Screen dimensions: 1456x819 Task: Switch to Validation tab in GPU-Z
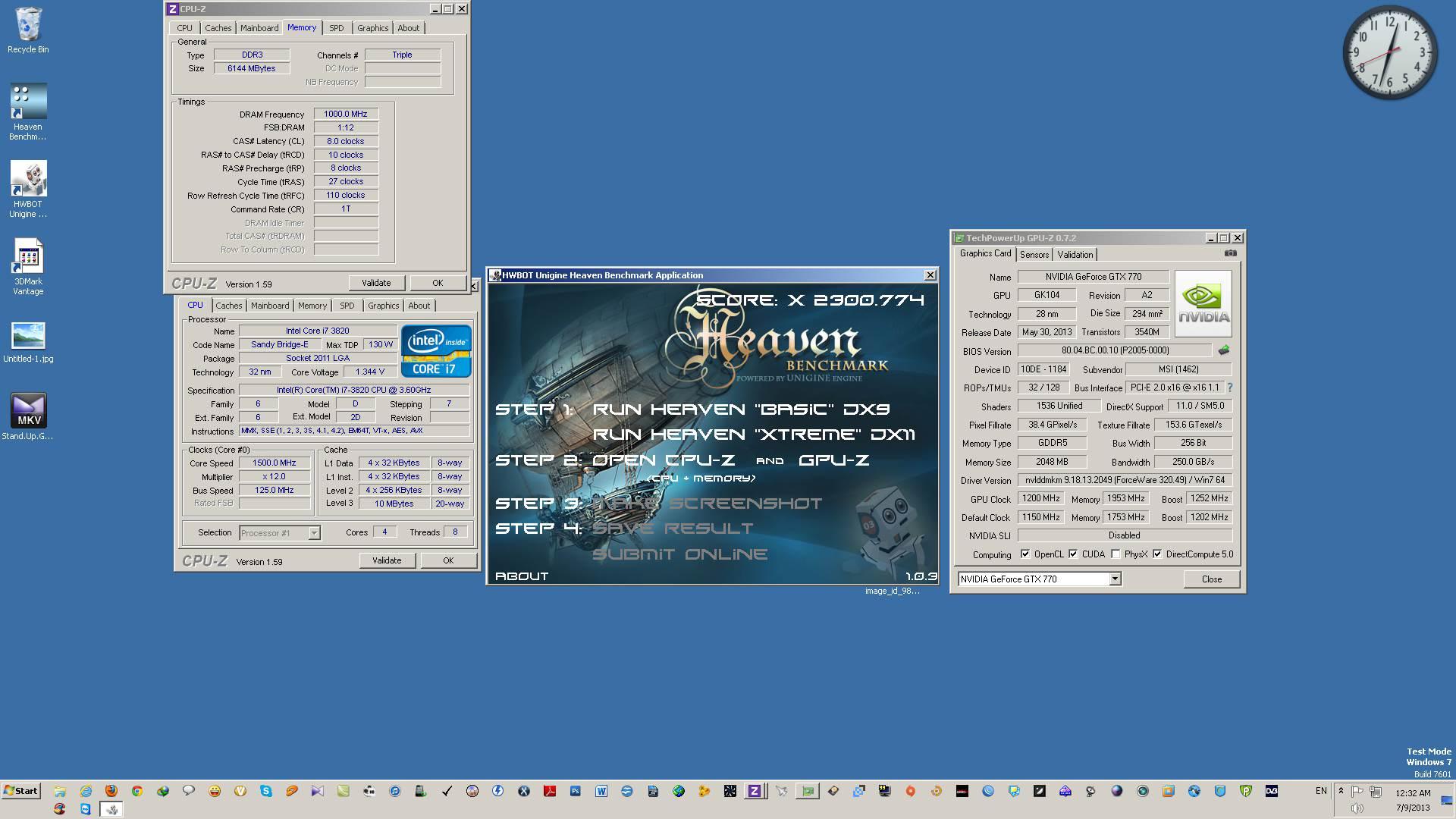[x=1075, y=255]
